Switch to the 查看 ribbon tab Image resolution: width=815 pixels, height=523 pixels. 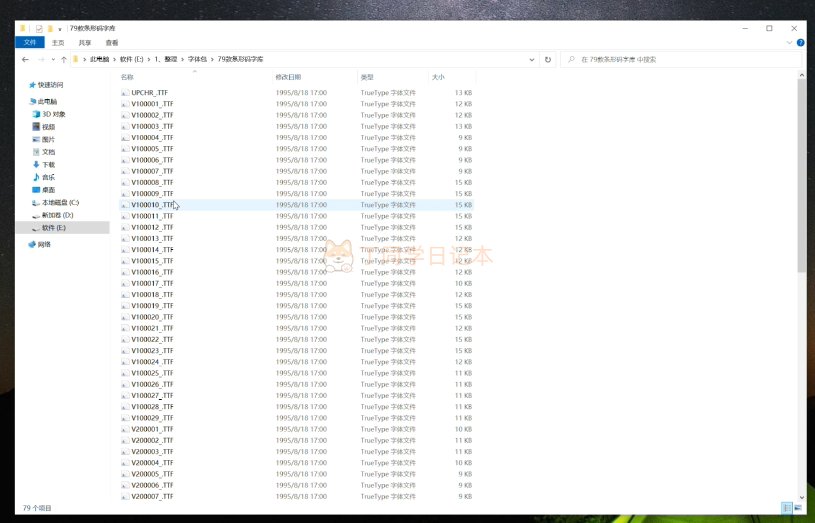pyautogui.click(x=111, y=43)
